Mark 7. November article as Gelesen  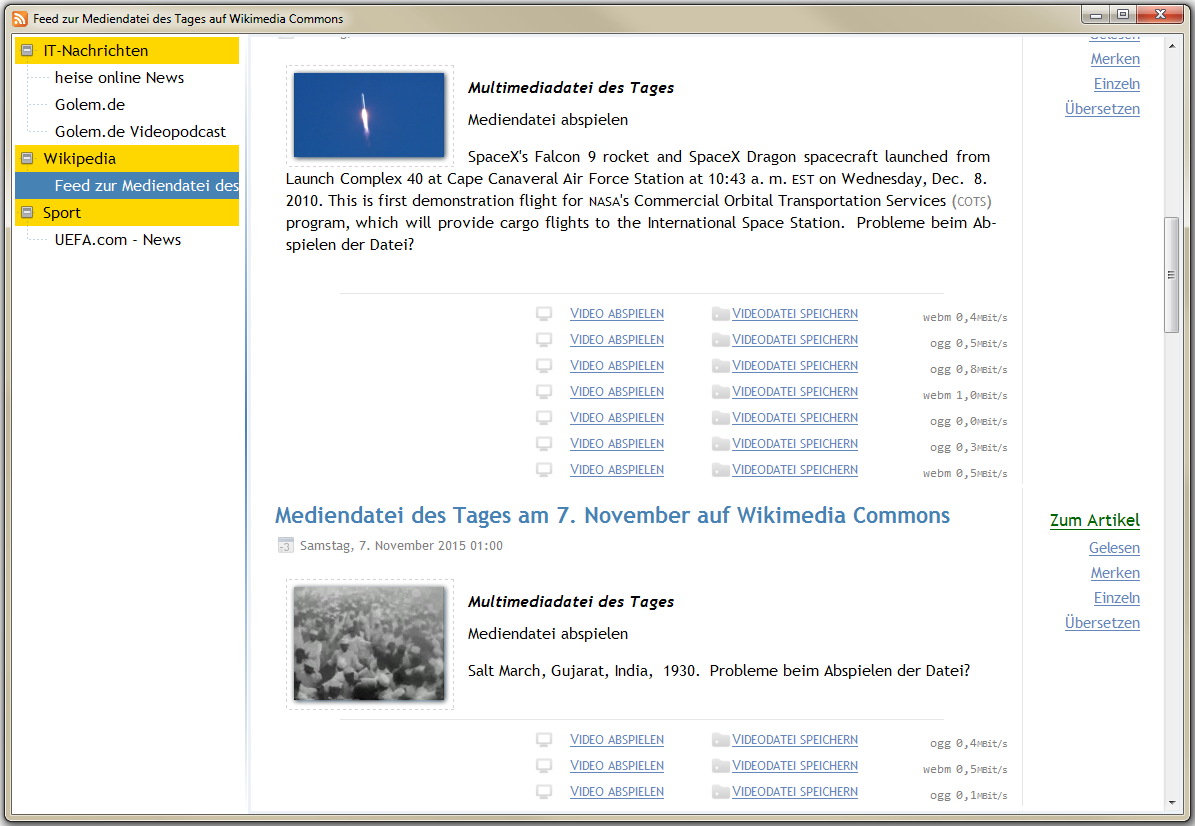(1114, 548)
